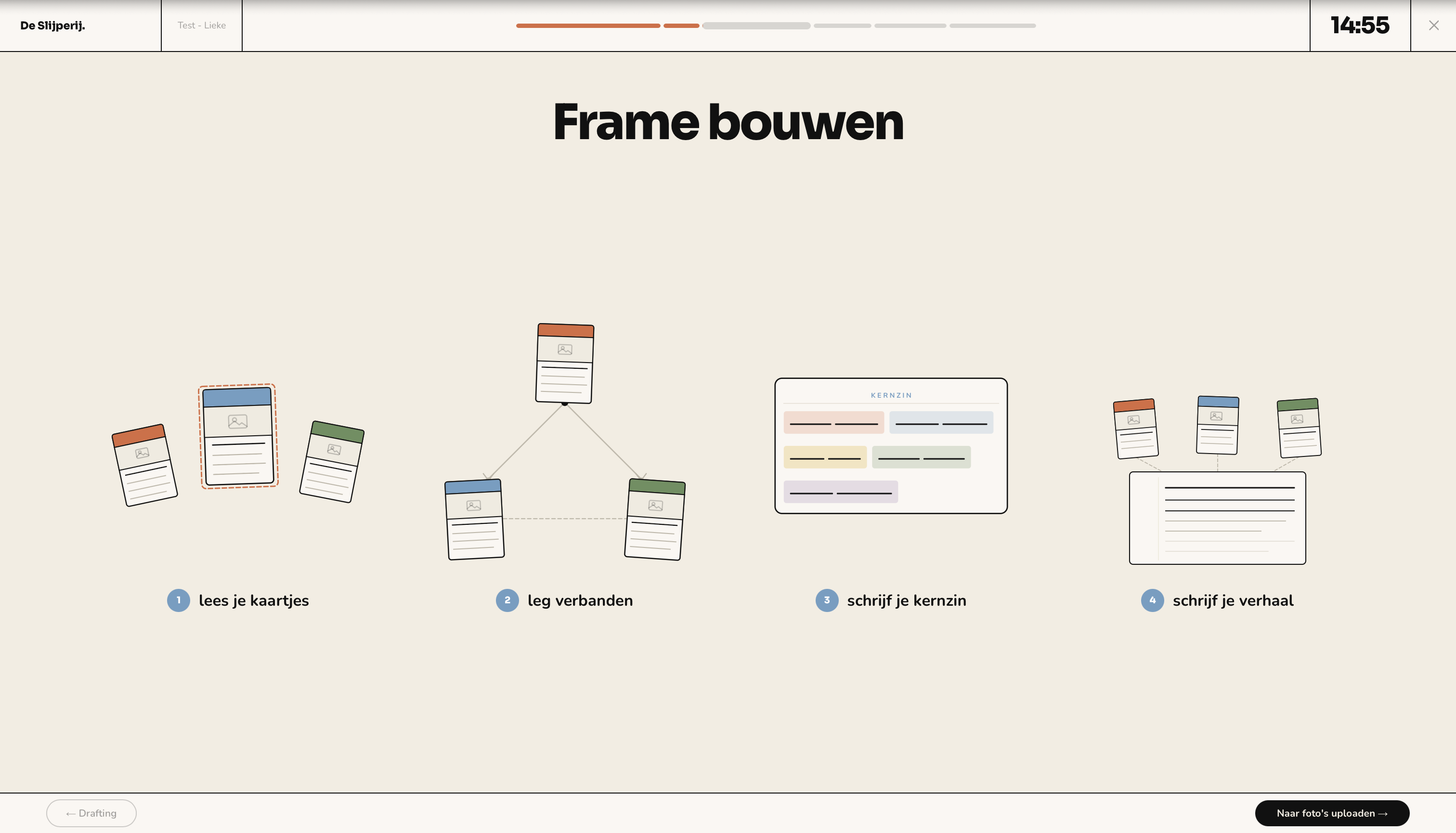Viewport: 1456px width, 833px height.
Task: Go back with the Drafting button
Action: pos(91,813)
